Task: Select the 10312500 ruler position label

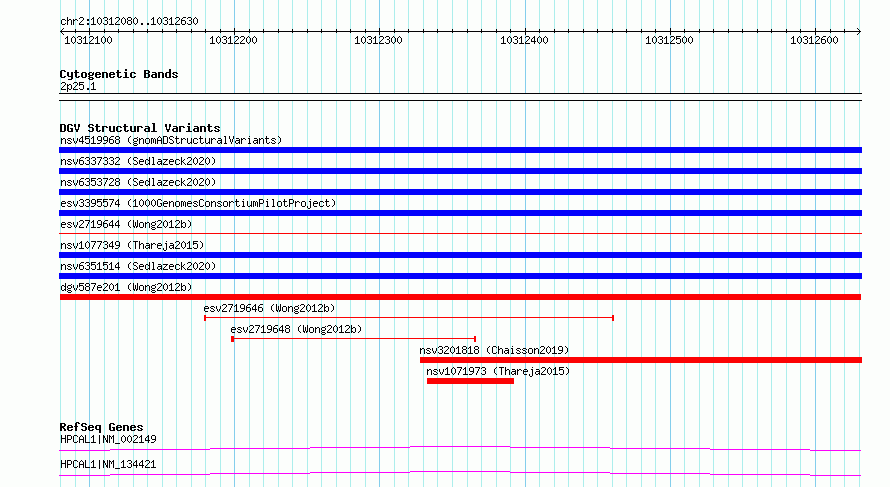Action: click(x=669, y=40)
